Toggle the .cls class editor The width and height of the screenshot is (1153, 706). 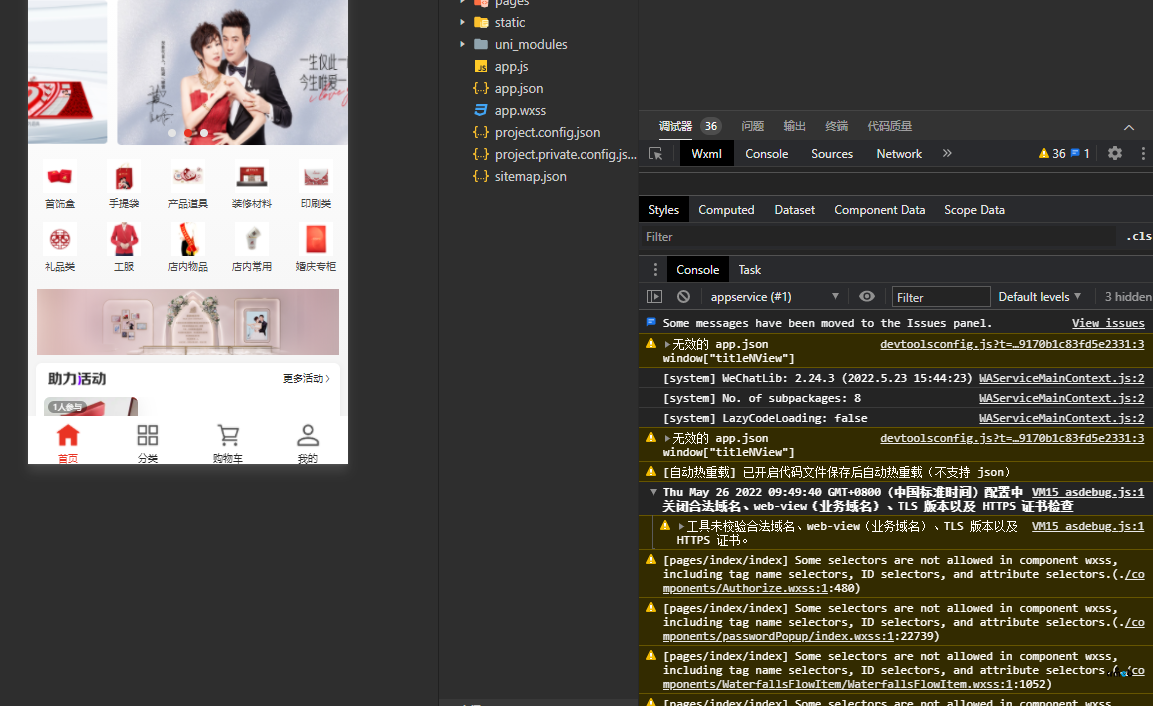(1138, 236)
